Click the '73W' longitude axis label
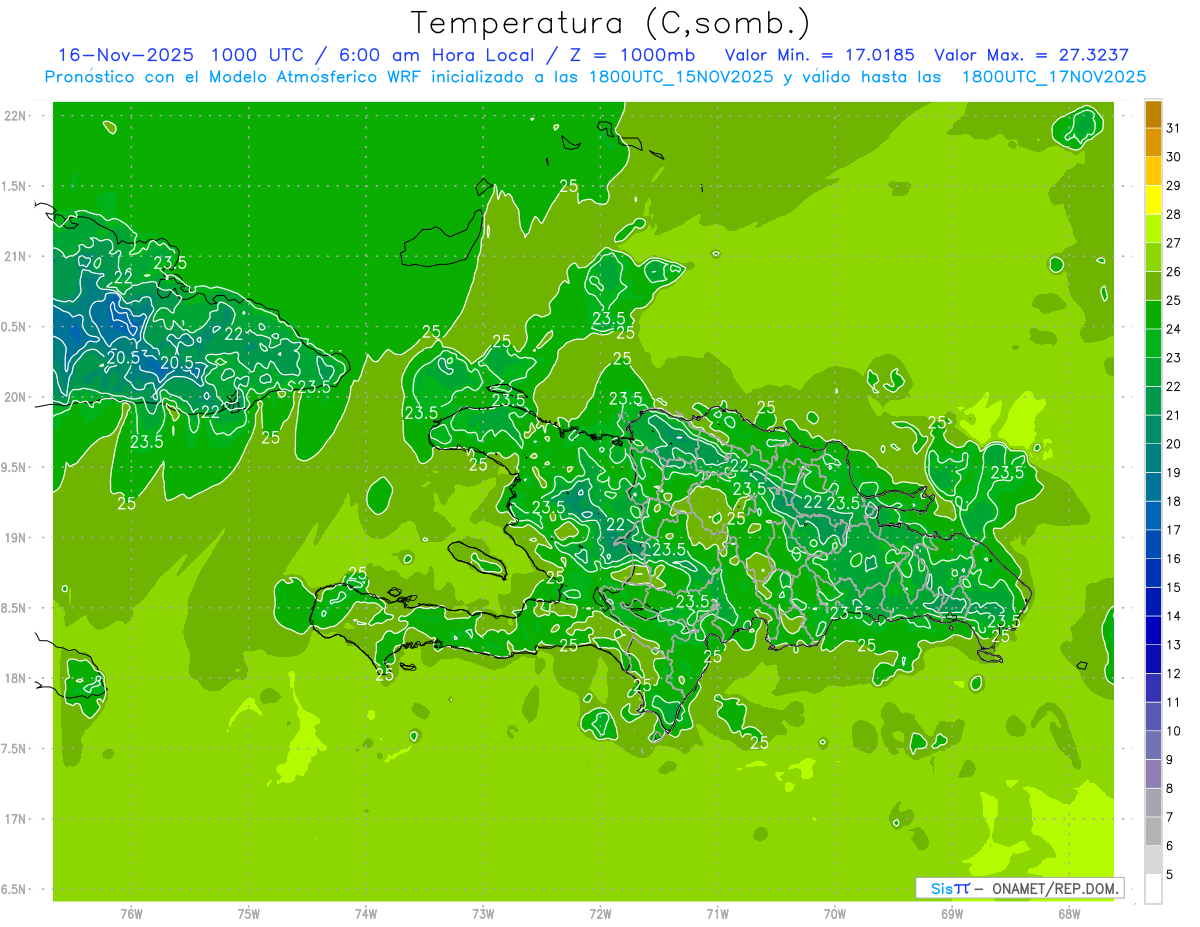This screenshot has height=927, width=1200. 483,913
